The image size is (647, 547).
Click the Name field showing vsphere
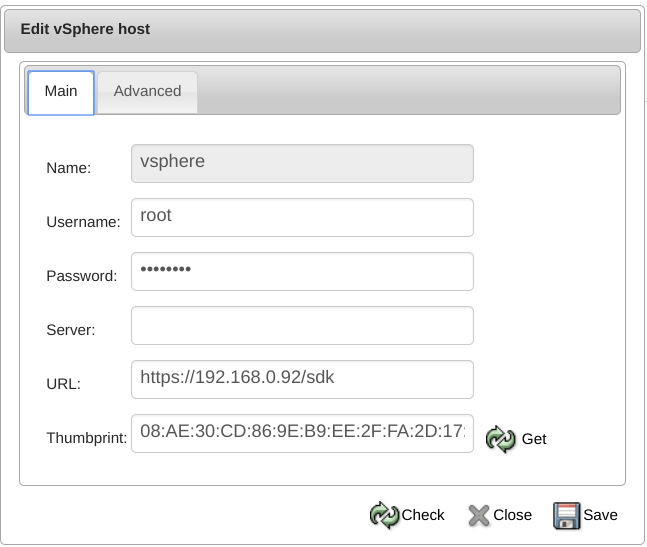(x=302, y=163)
